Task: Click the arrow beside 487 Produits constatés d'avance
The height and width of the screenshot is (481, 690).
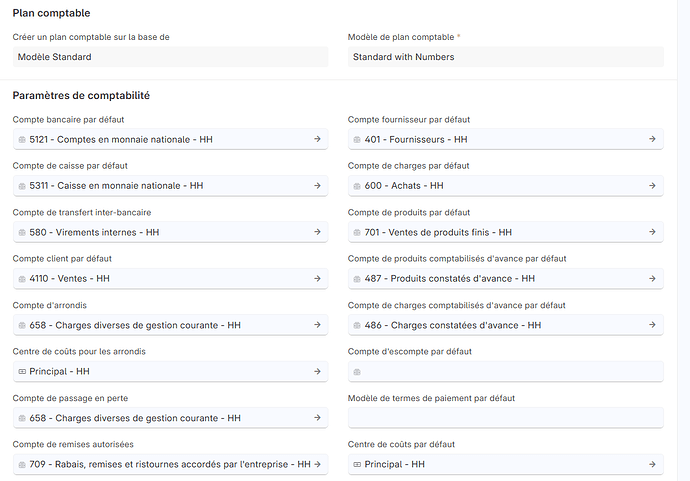Action: [652, 279]
